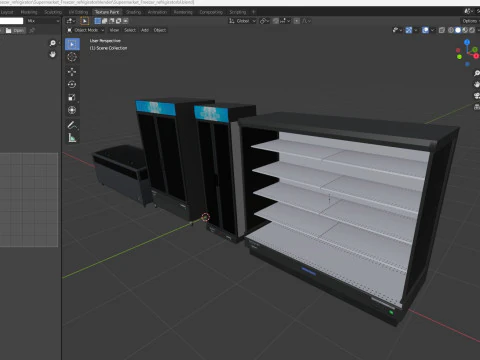The height and width of the screenshot is (360, 480).
Task: Open pivot point dropdown
Action: [265, 21]
